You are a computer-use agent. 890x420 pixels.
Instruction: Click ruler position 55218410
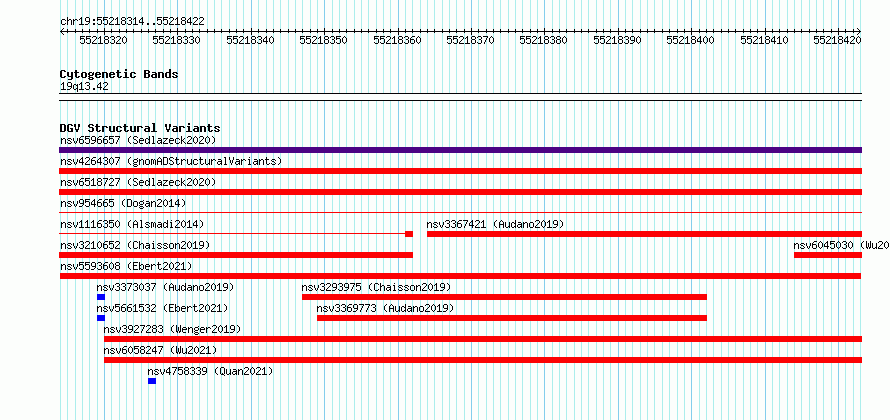(x=765, y=40)
